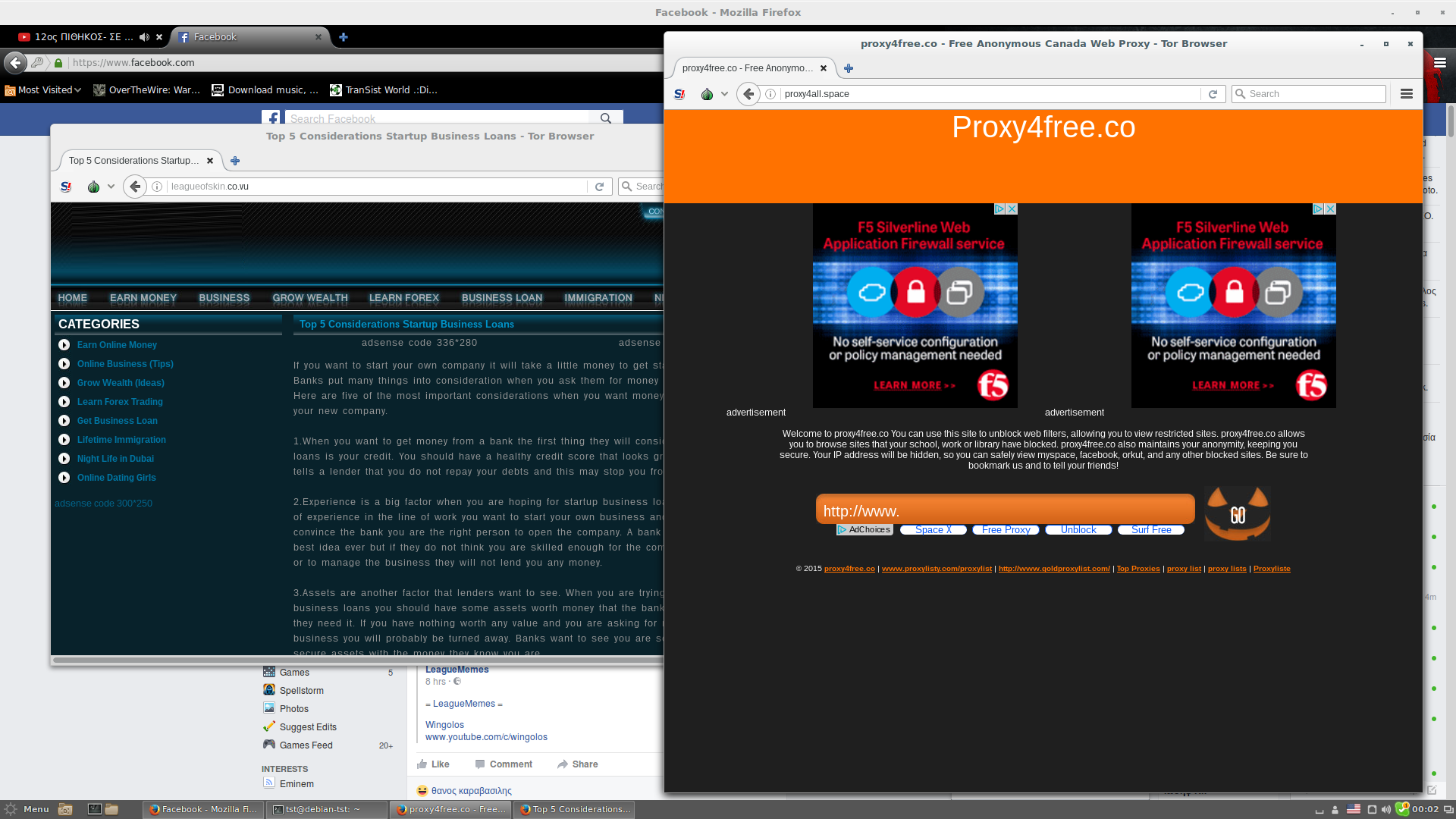Open new tab in proxy4free Tor Browser
This screenshot has height=819, width=1456.
[849, 68]
